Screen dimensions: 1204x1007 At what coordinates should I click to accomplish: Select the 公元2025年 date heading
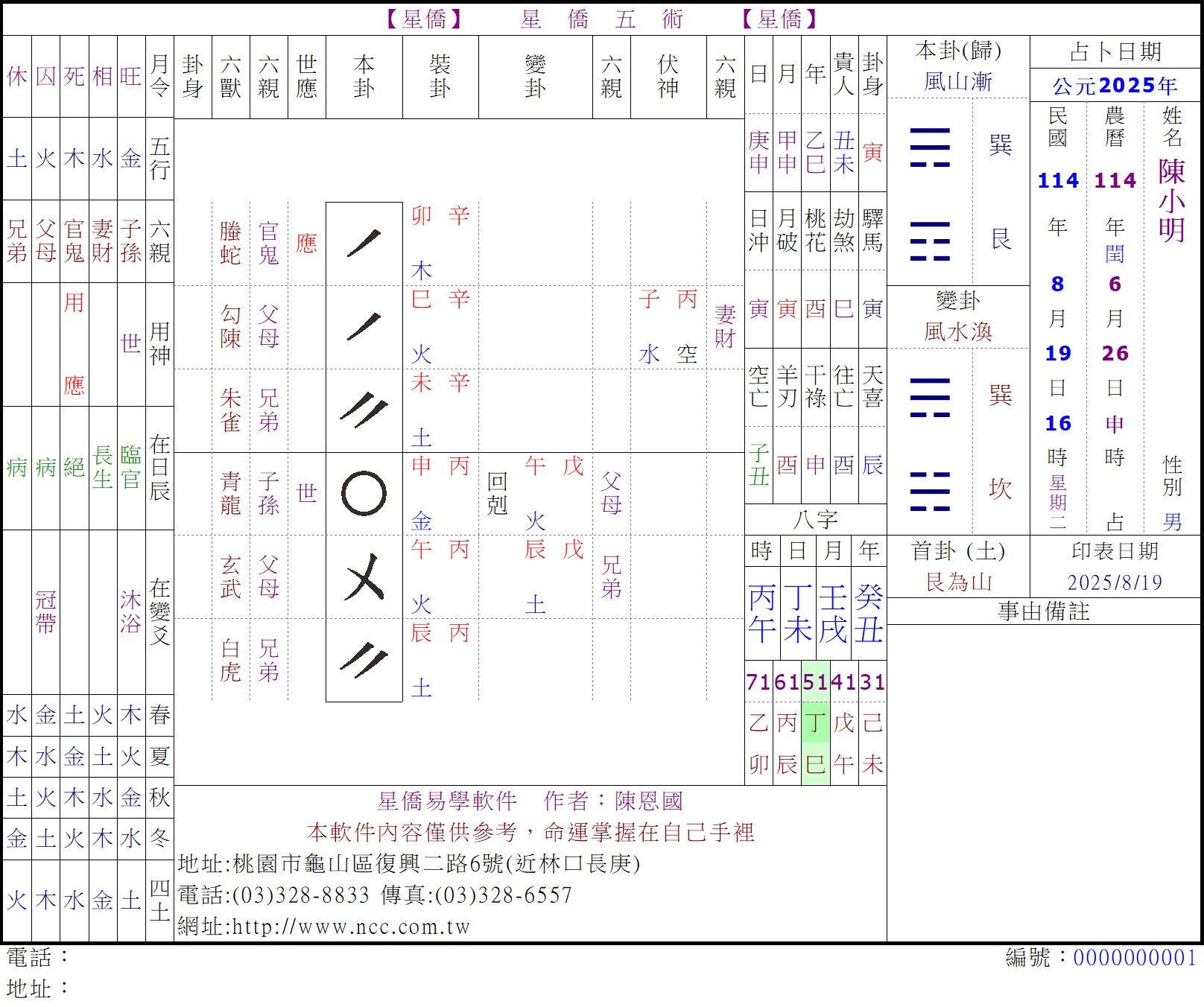tap(1115, 86)
